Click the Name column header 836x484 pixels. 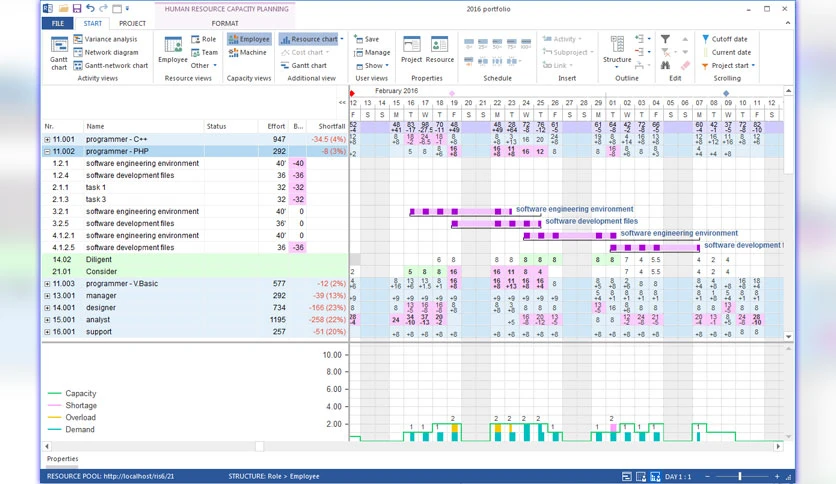coord(143,126)
